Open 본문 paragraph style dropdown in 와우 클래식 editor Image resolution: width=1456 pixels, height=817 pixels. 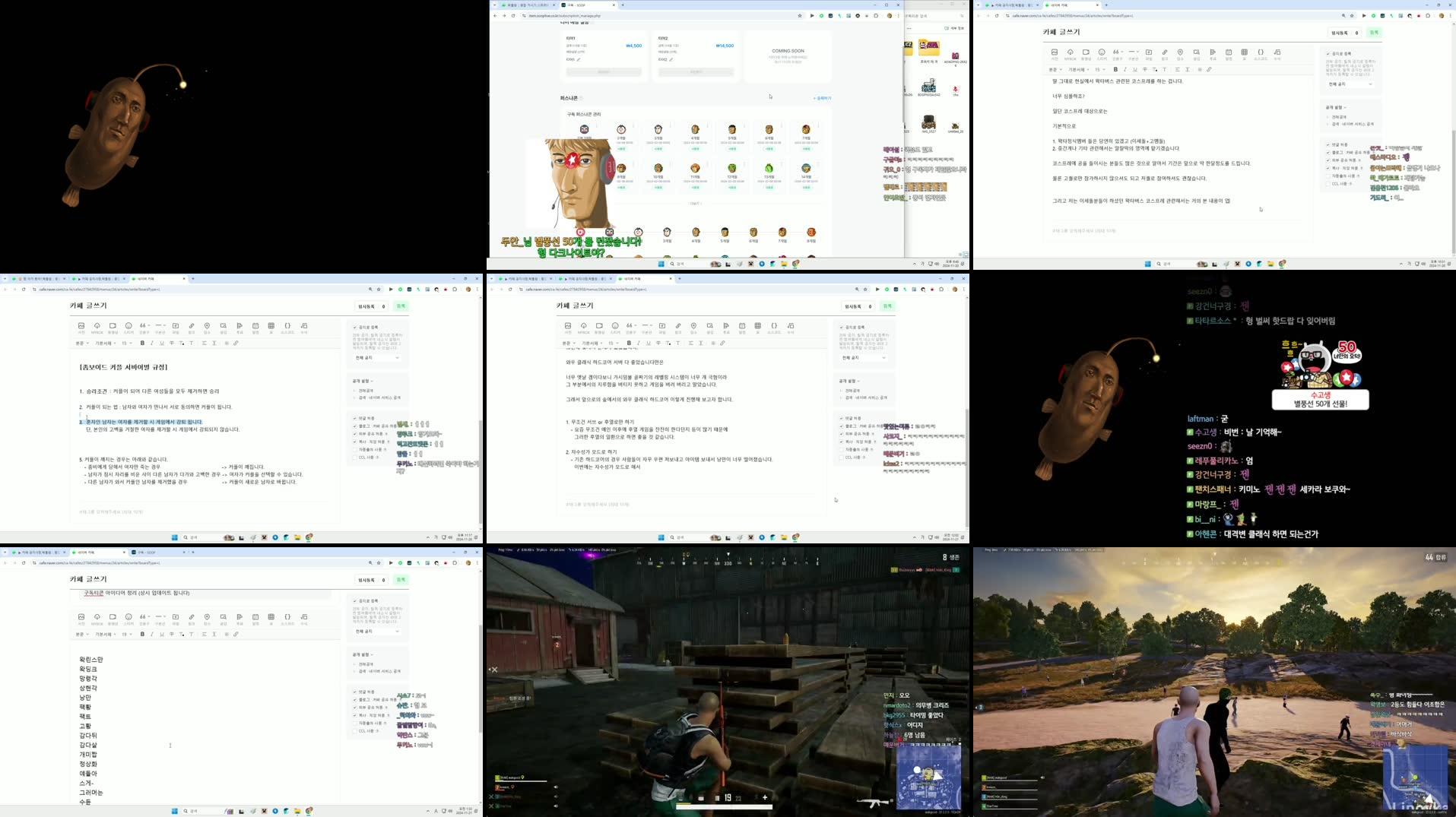click(x=568, y=343)
